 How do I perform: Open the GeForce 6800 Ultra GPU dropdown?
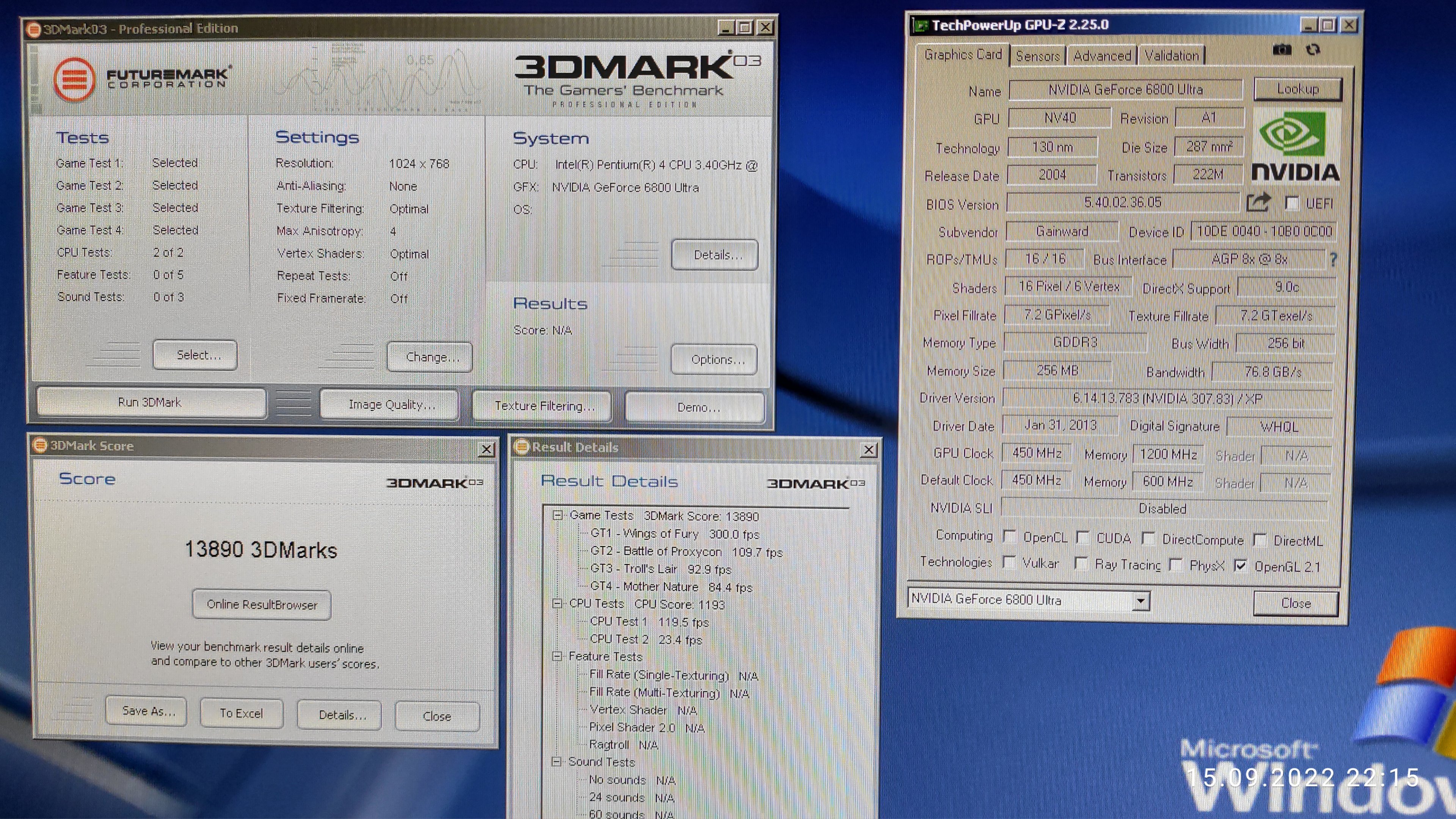(x=1140, y=600)
